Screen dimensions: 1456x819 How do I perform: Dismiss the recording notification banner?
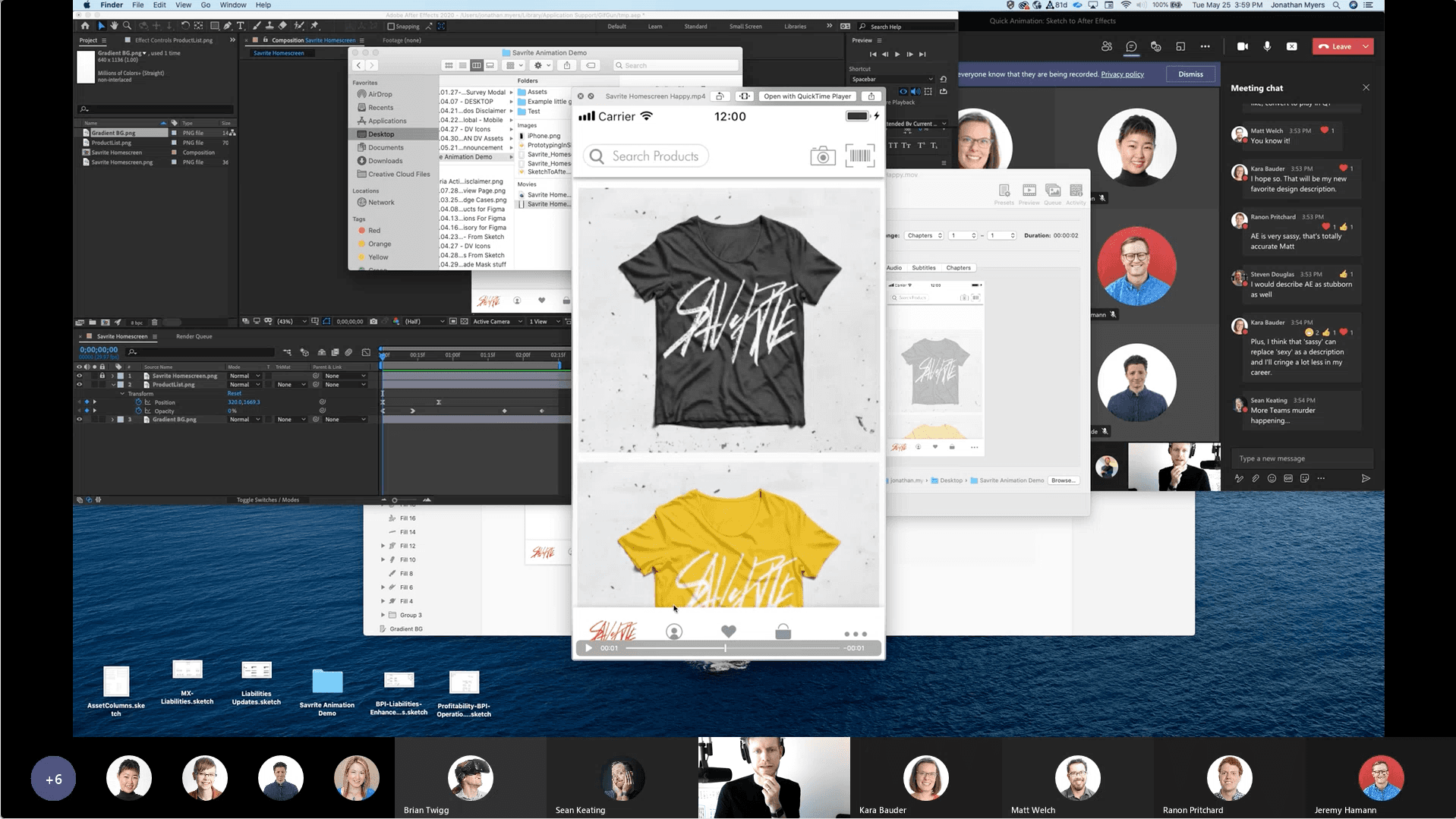pos(1190,74)
